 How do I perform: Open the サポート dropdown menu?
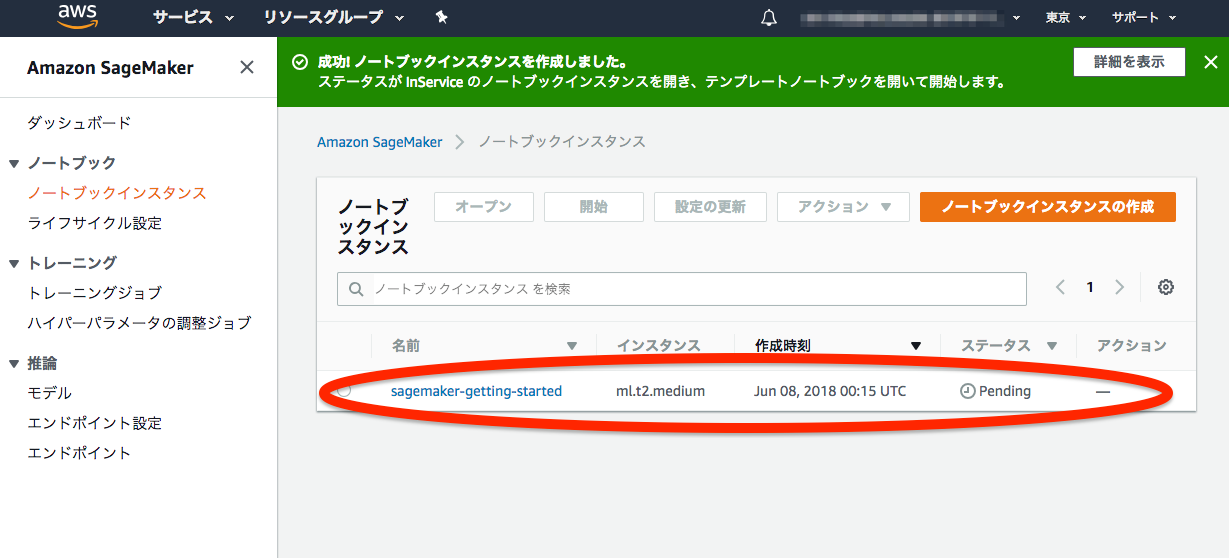pos(1144,17)
